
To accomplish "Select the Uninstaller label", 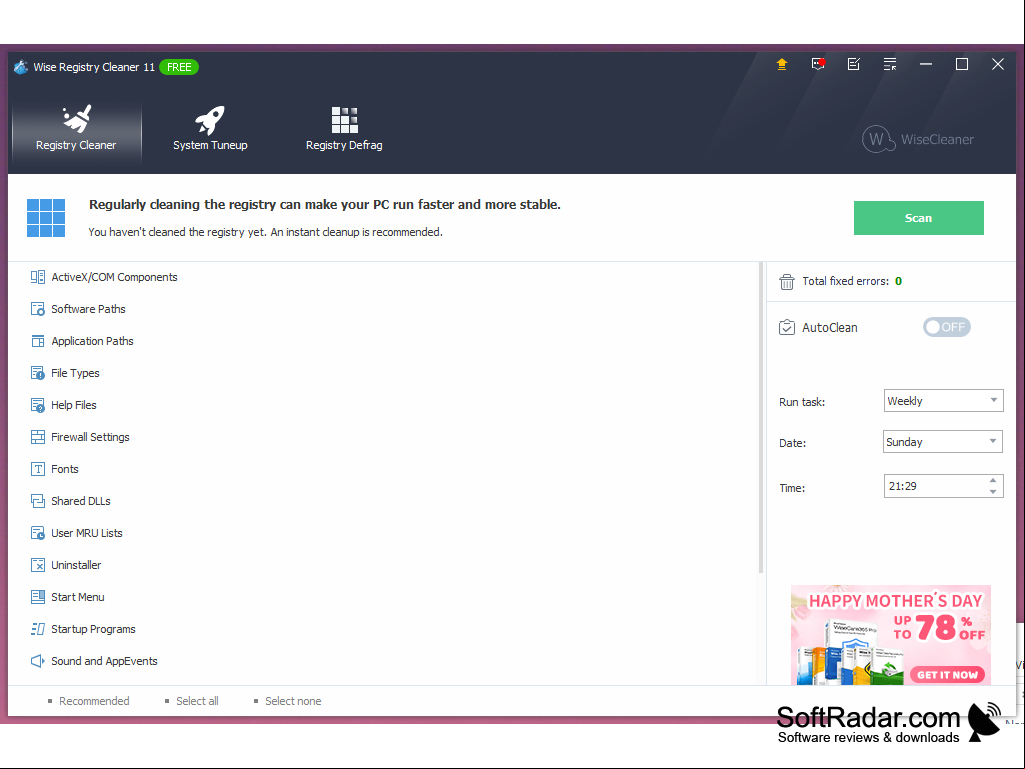I will pos(76,566).
